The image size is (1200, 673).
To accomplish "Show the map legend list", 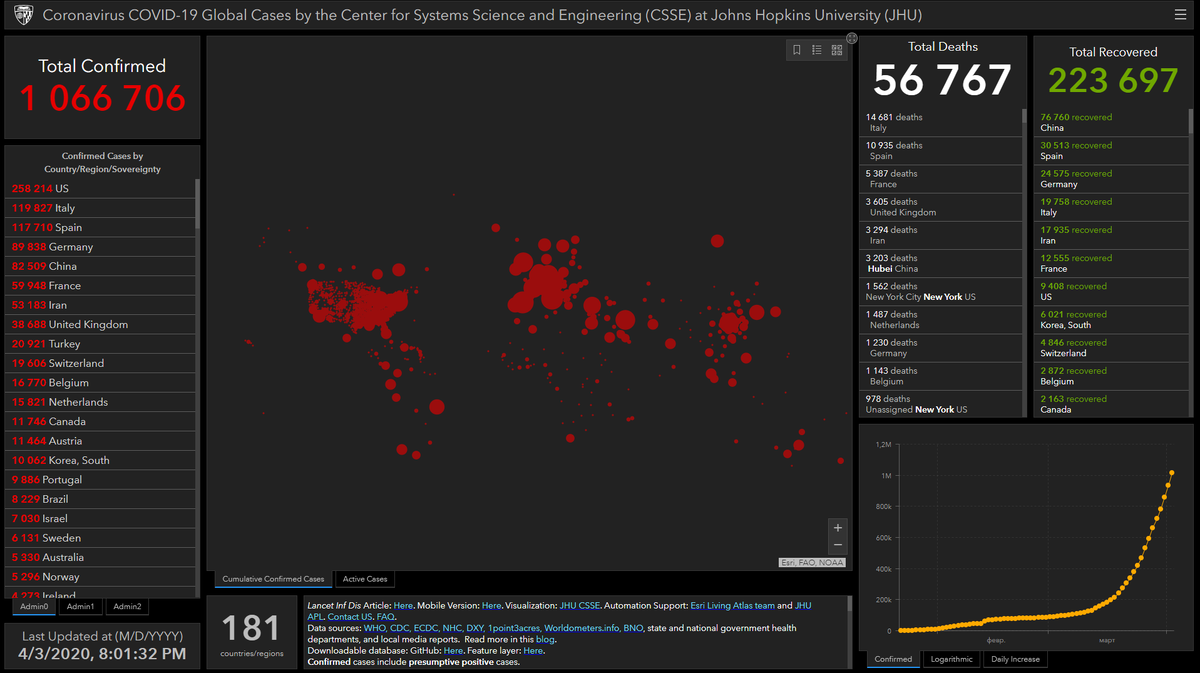I will point(817,50).
